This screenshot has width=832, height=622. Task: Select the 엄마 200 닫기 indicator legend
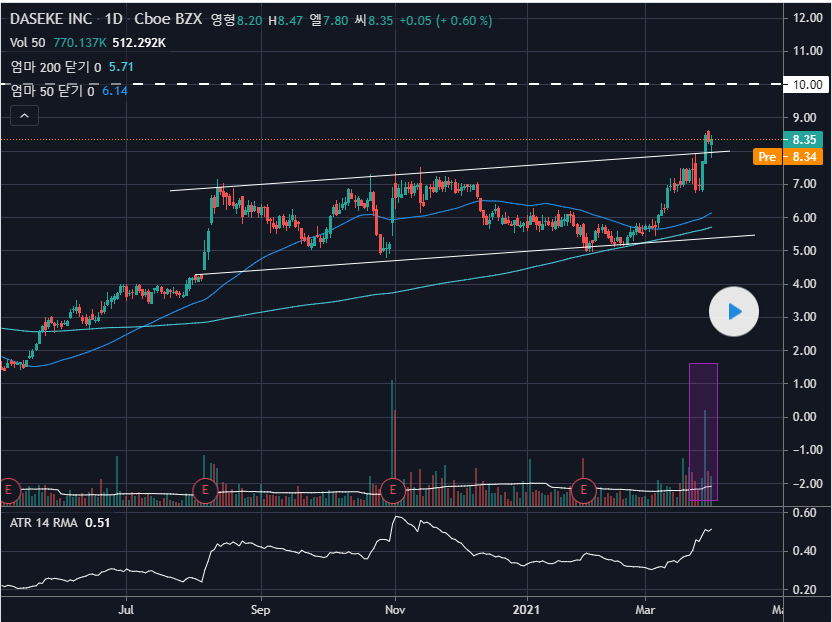click(51, 66)
